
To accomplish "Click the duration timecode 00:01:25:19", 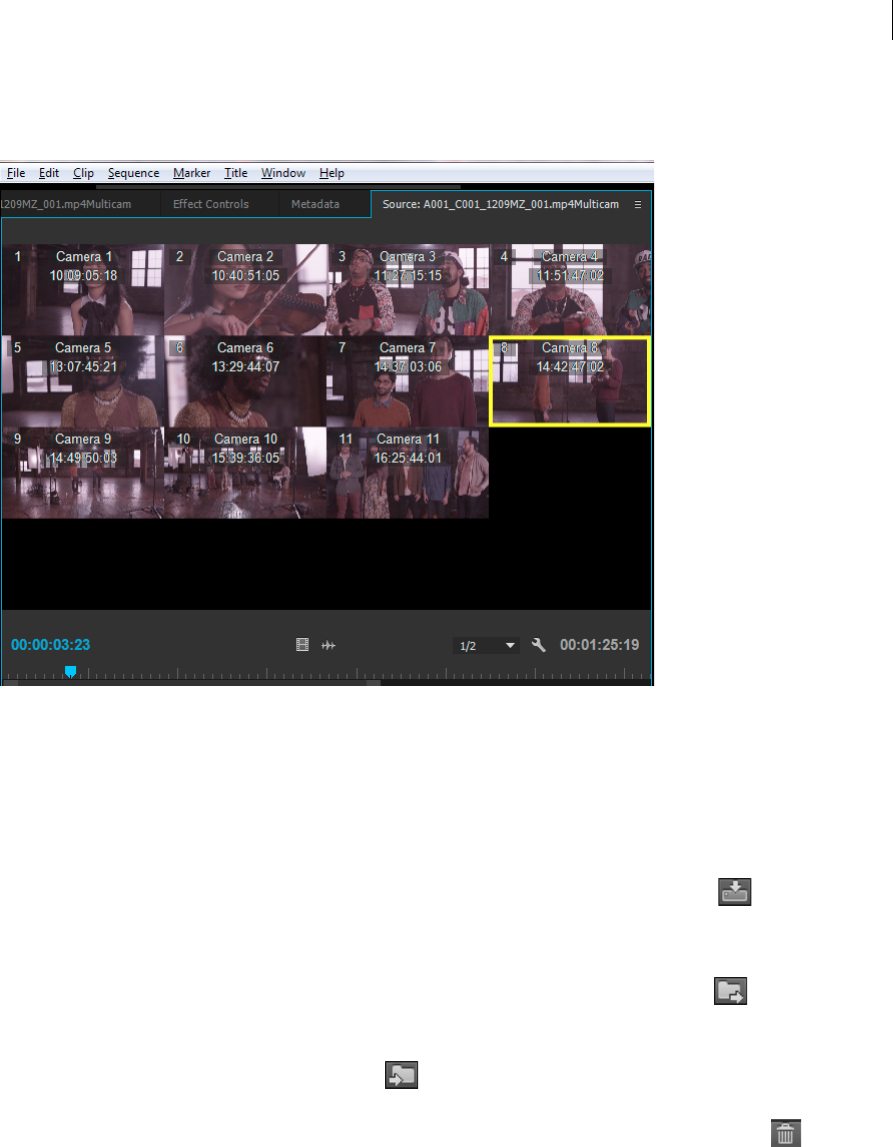I will tap(600, 645).
